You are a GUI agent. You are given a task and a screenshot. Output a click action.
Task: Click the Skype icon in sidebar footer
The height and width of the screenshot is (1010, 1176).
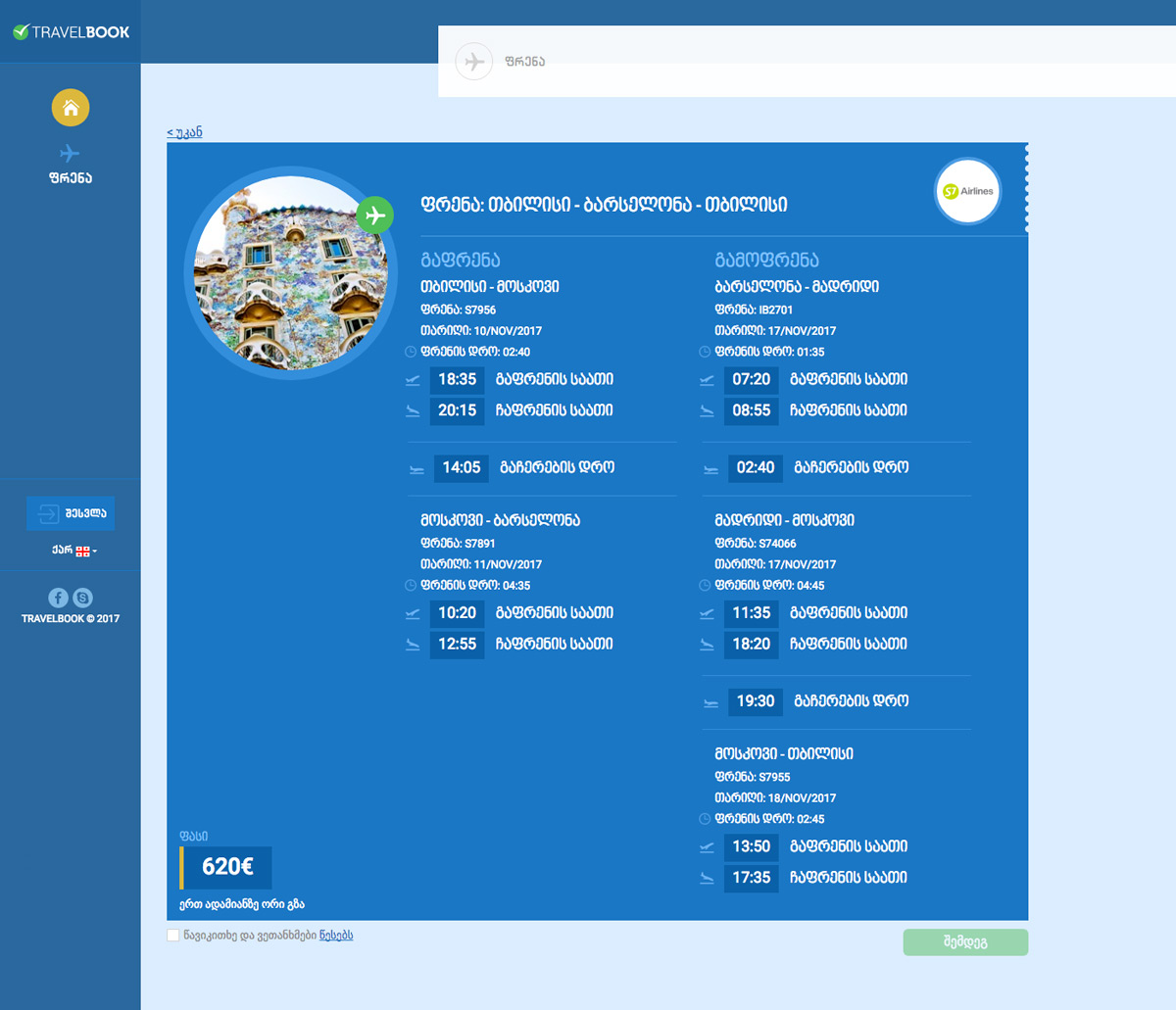(83, 598)
